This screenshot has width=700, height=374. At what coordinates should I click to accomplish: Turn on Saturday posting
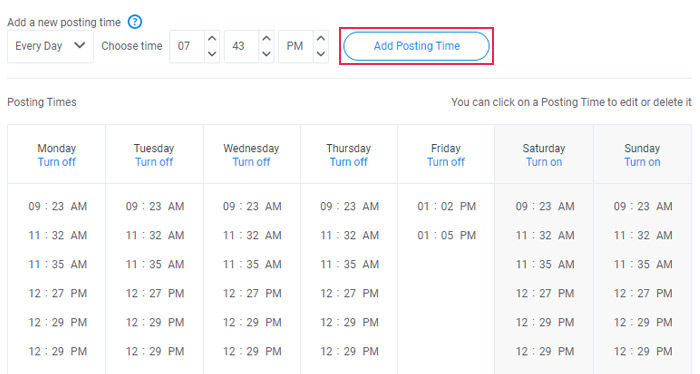click(x=544, y=162)
